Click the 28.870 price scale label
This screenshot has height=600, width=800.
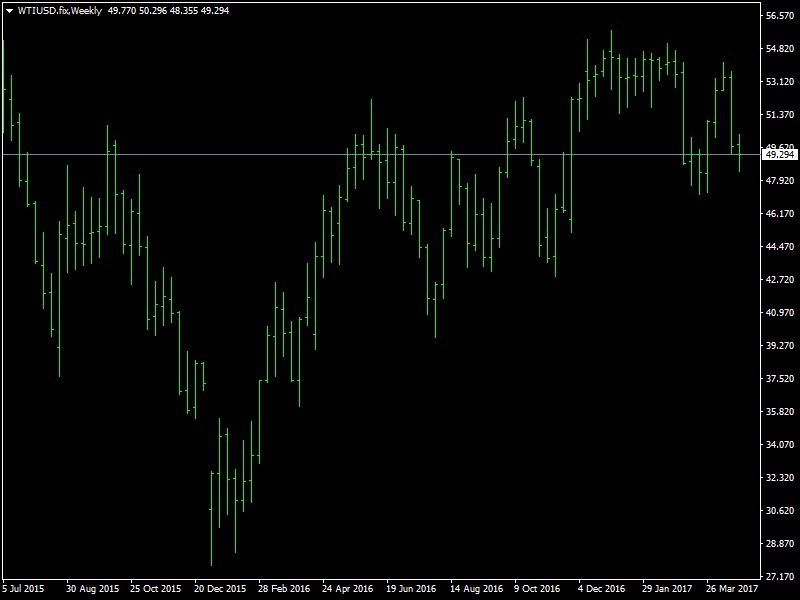click(780, 544)
